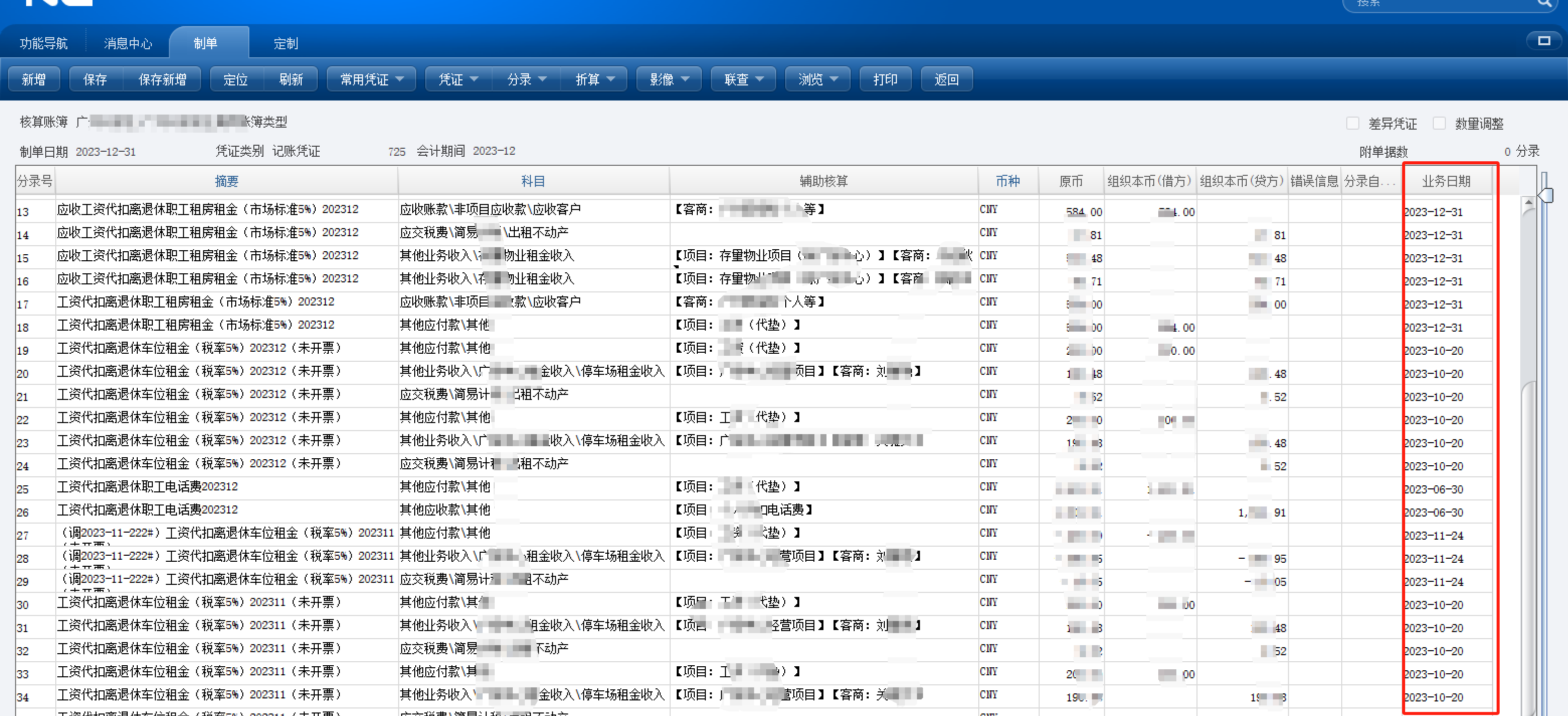
Task: Click the 2023-06-30 date in row 25
Action: pos(1433,489)
